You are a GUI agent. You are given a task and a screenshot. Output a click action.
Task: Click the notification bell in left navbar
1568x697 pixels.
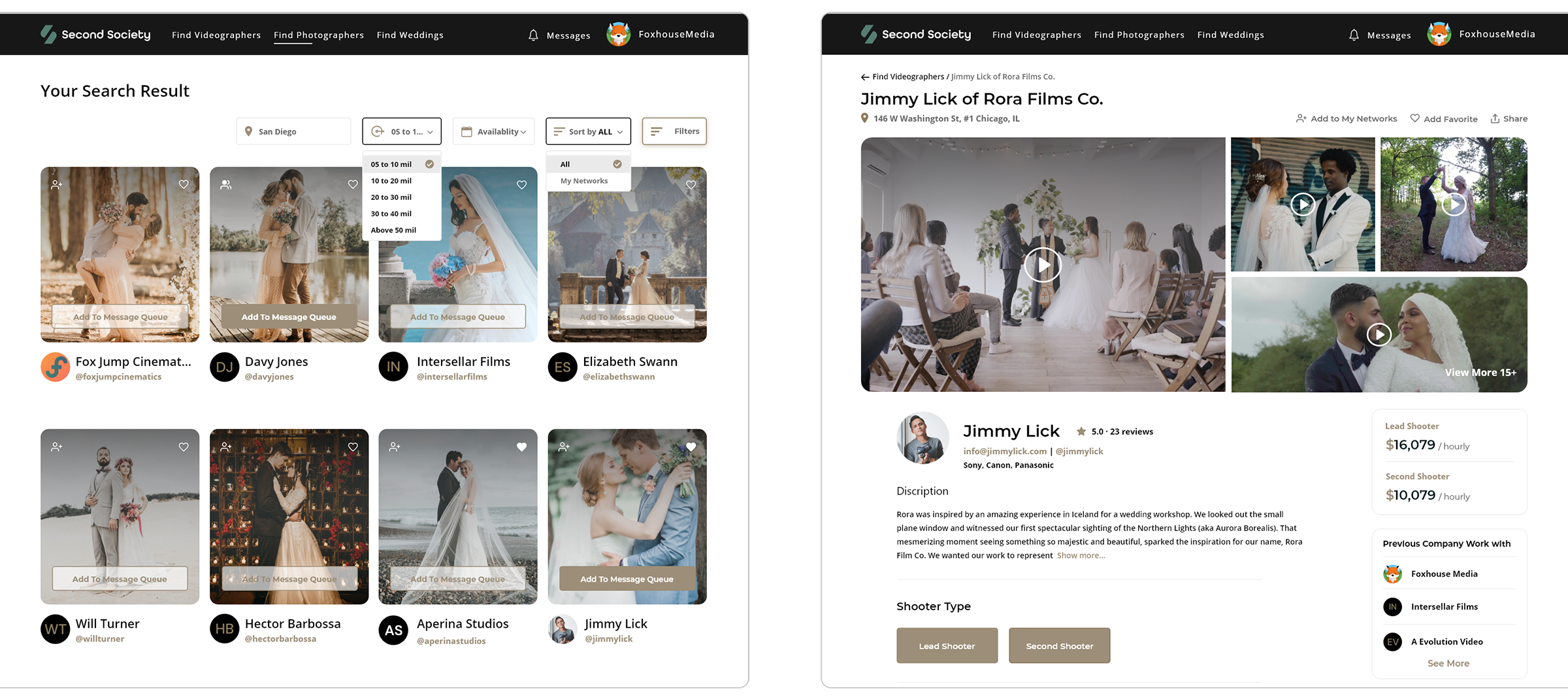(x=533, y=35)
